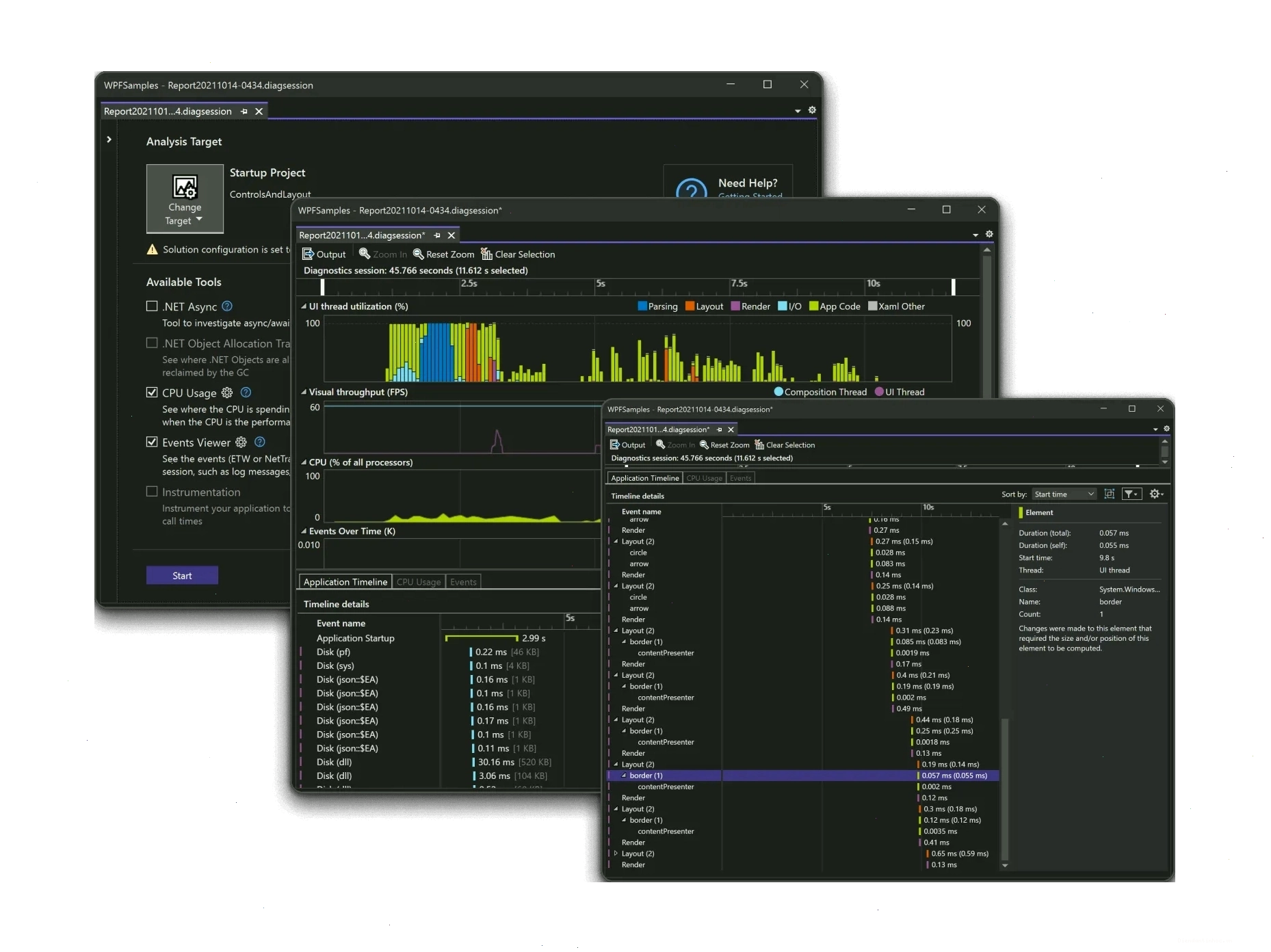The width and height of the screenshot is (1271, 952).
Task: Open tab list dropdown in back window
Action: 798,111
